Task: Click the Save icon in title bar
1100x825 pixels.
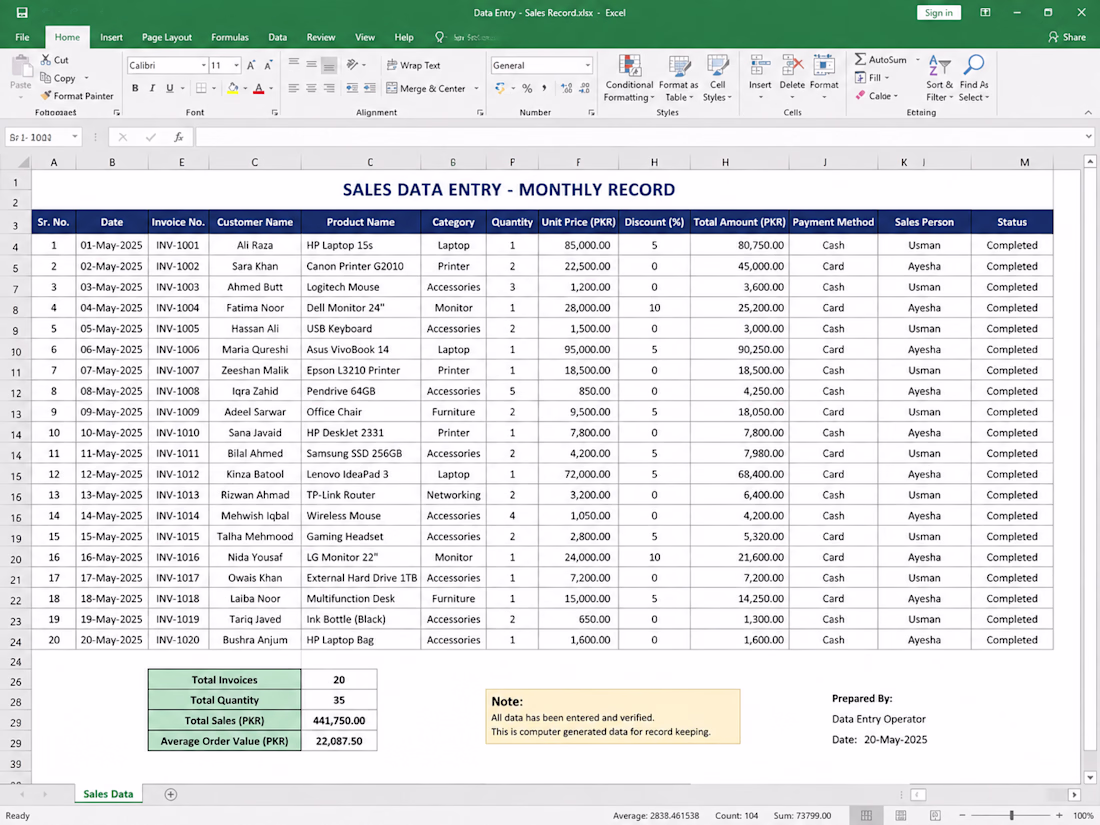Action: [22, 13]
